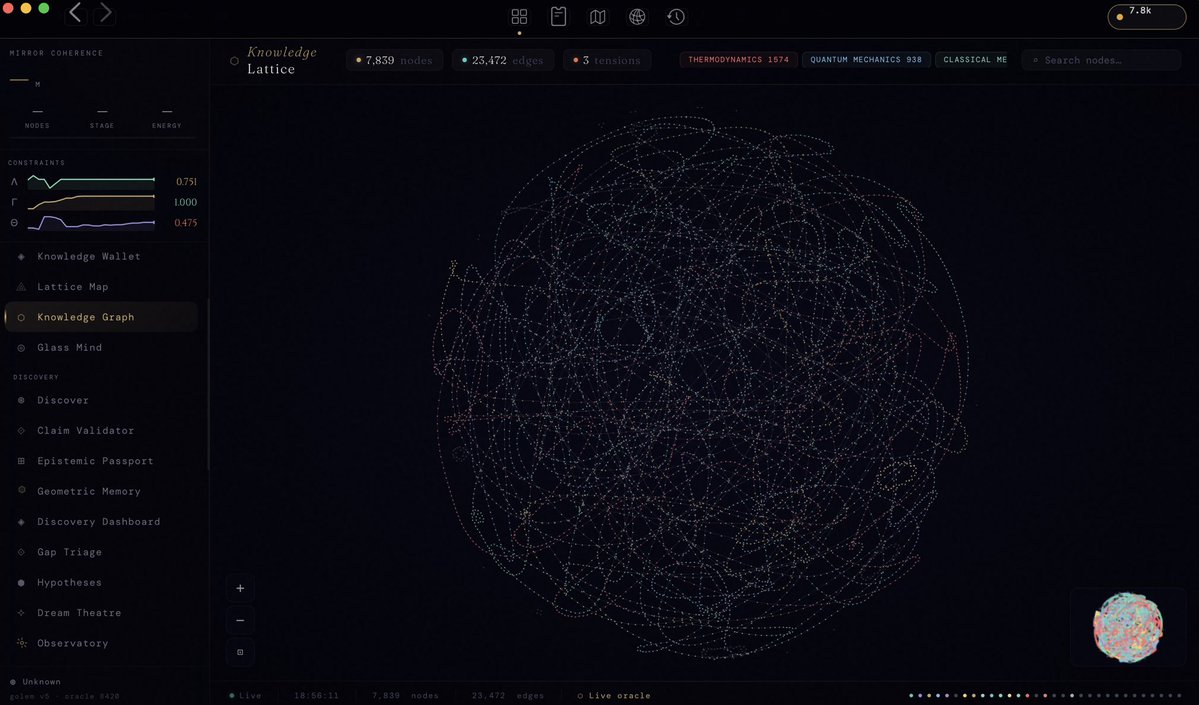Click the 23,472 edges stat pill

(502, 60)
